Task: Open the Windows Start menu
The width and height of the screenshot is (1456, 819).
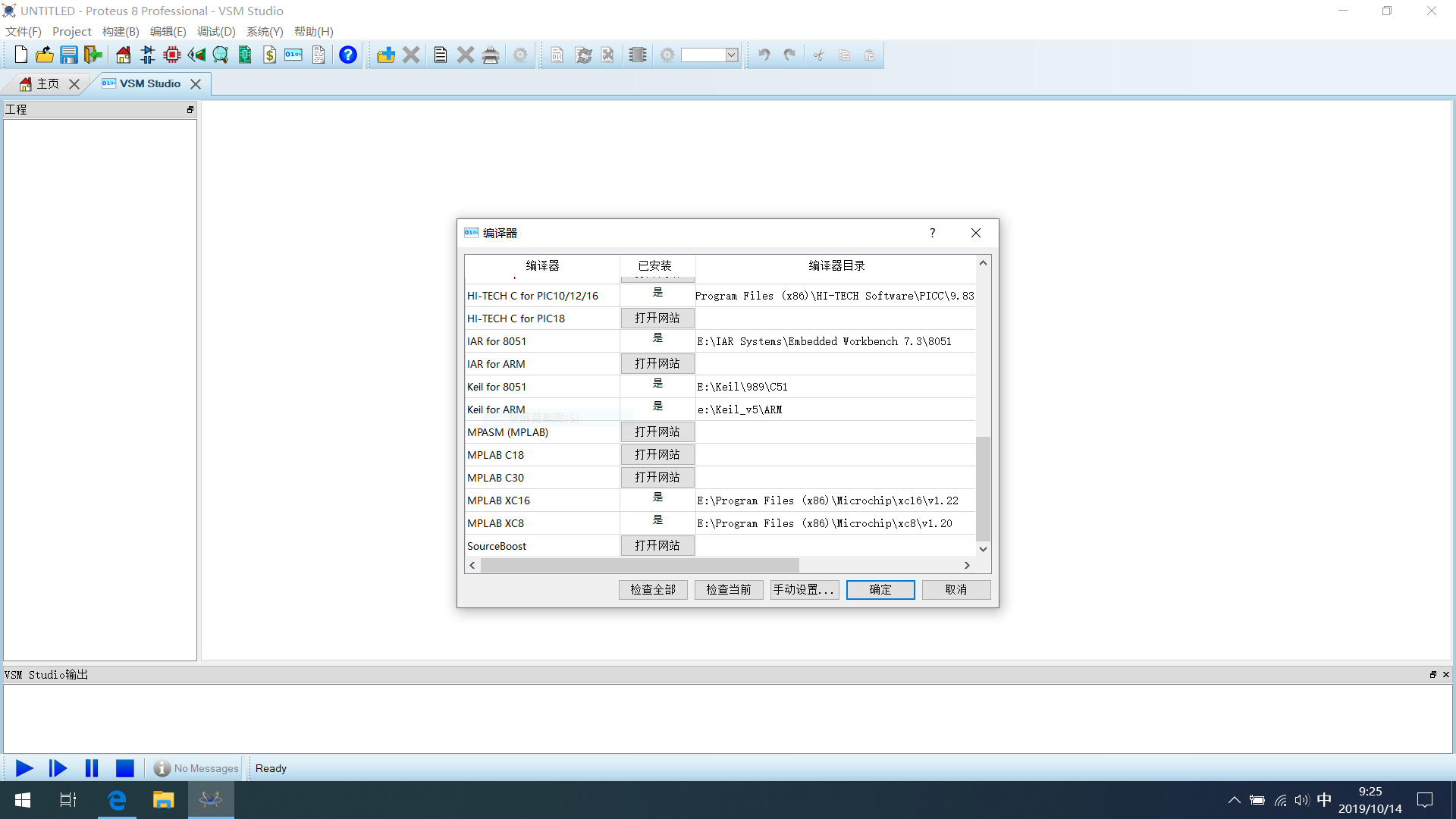Action: 23,800
